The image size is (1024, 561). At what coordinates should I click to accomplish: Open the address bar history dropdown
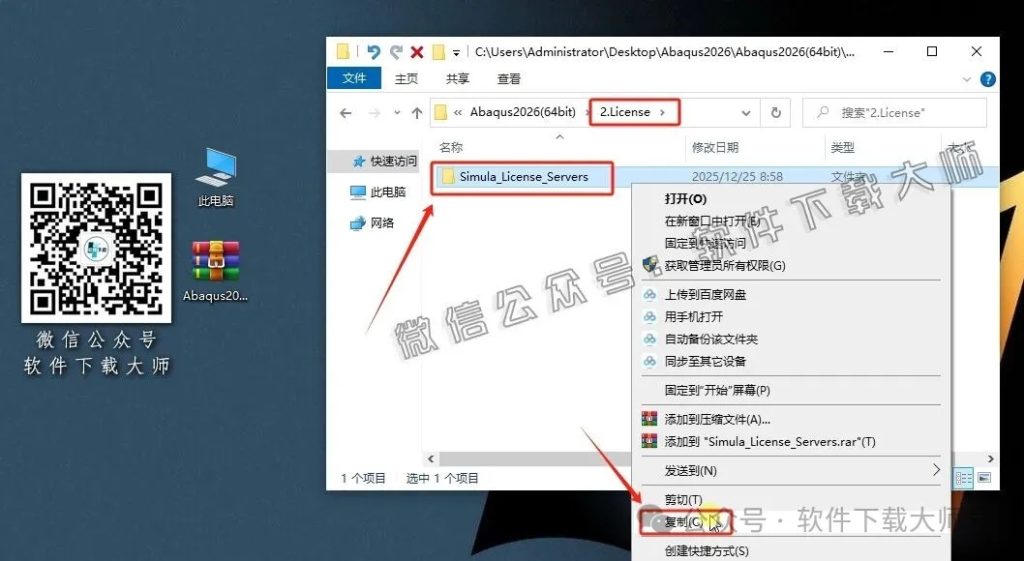click(x=746, y=113)
